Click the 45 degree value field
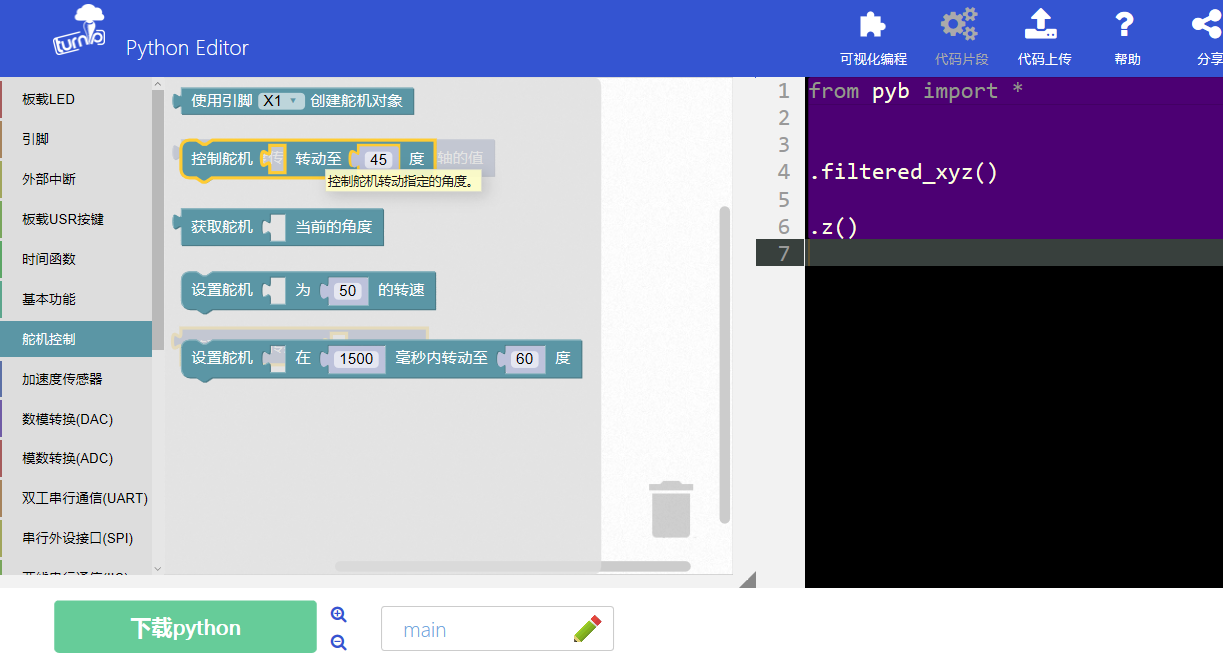Viewport: 1223px width, 658px height. pos(378,160)
